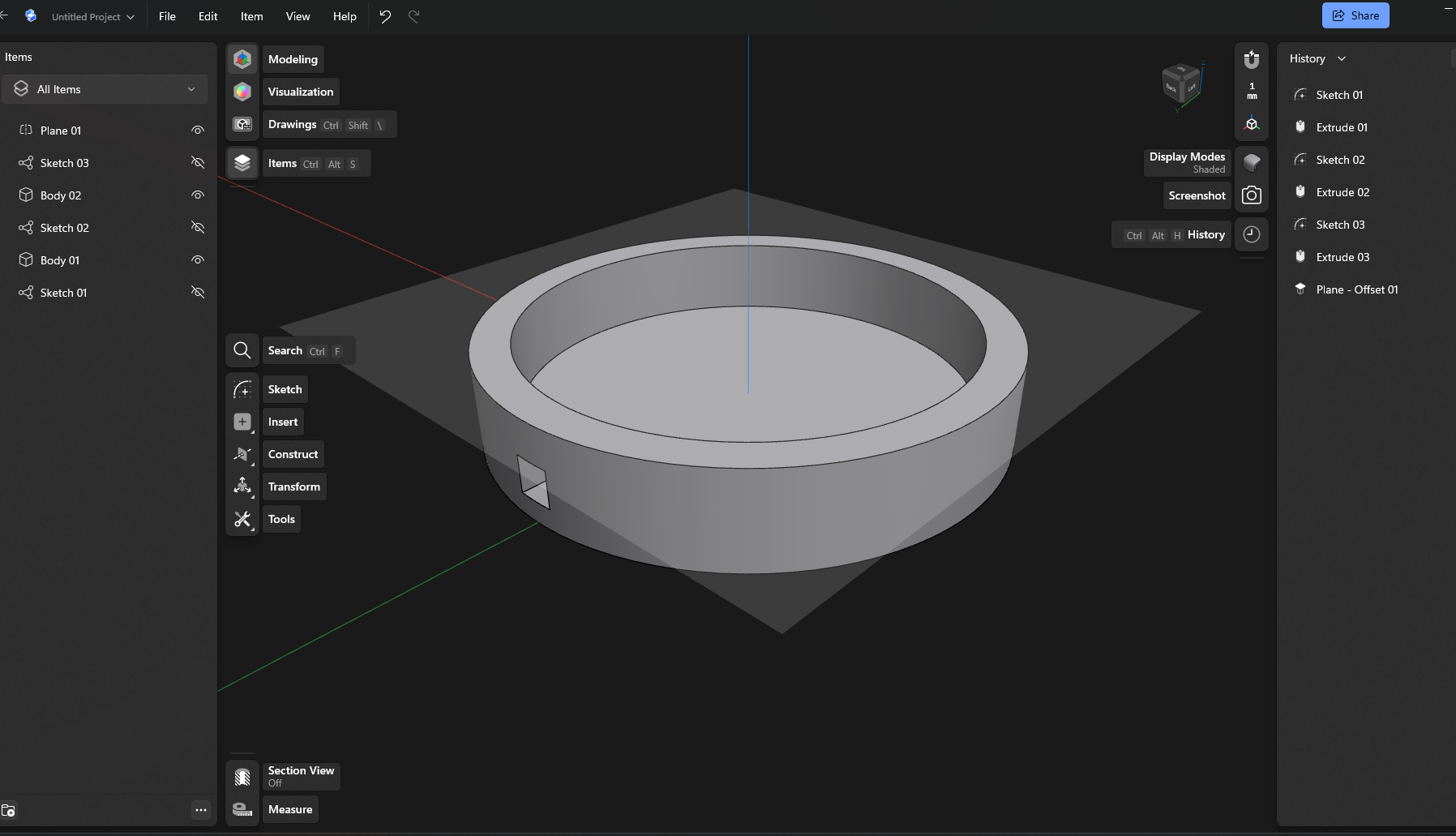Viewport: 1456px width, 836px height.
Task: Hide Body 02 with eye toggle
Action: [197, 195]
